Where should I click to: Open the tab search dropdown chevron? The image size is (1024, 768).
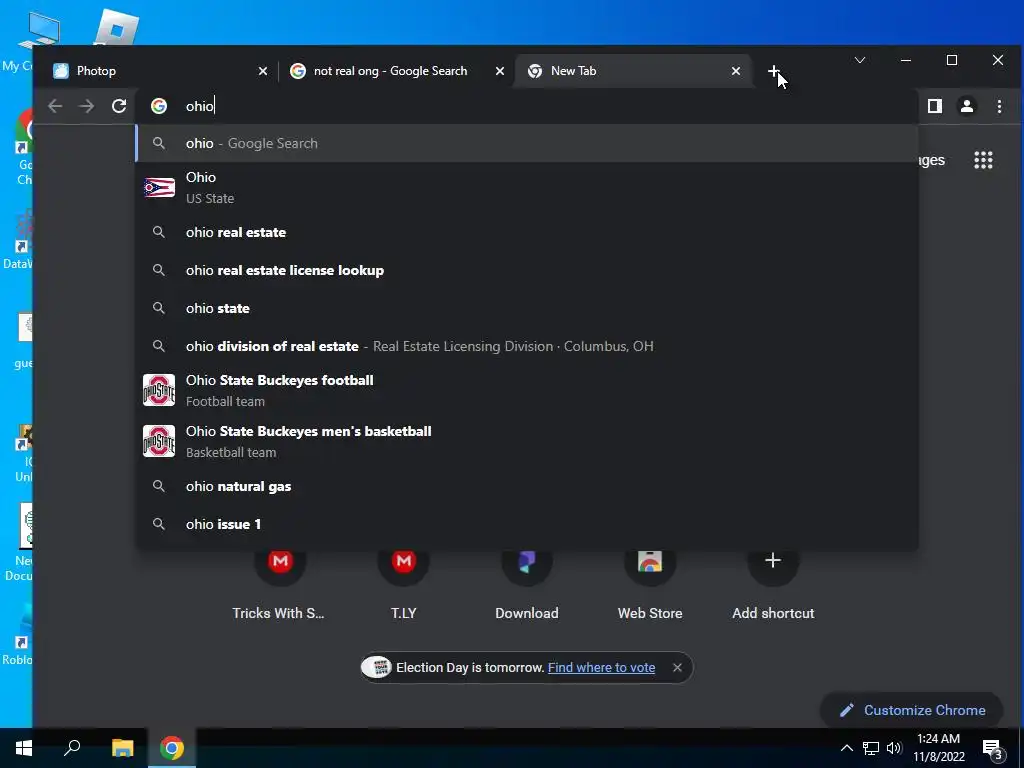(x=859, y=60)
